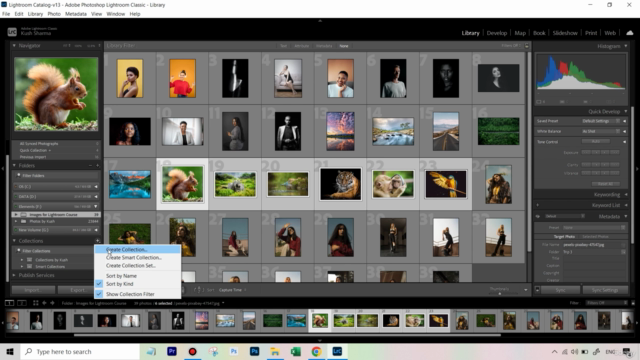Click the Folders panel minus icon
The height and width of the screenshot is (360, 640).
[x=90, y=165]
